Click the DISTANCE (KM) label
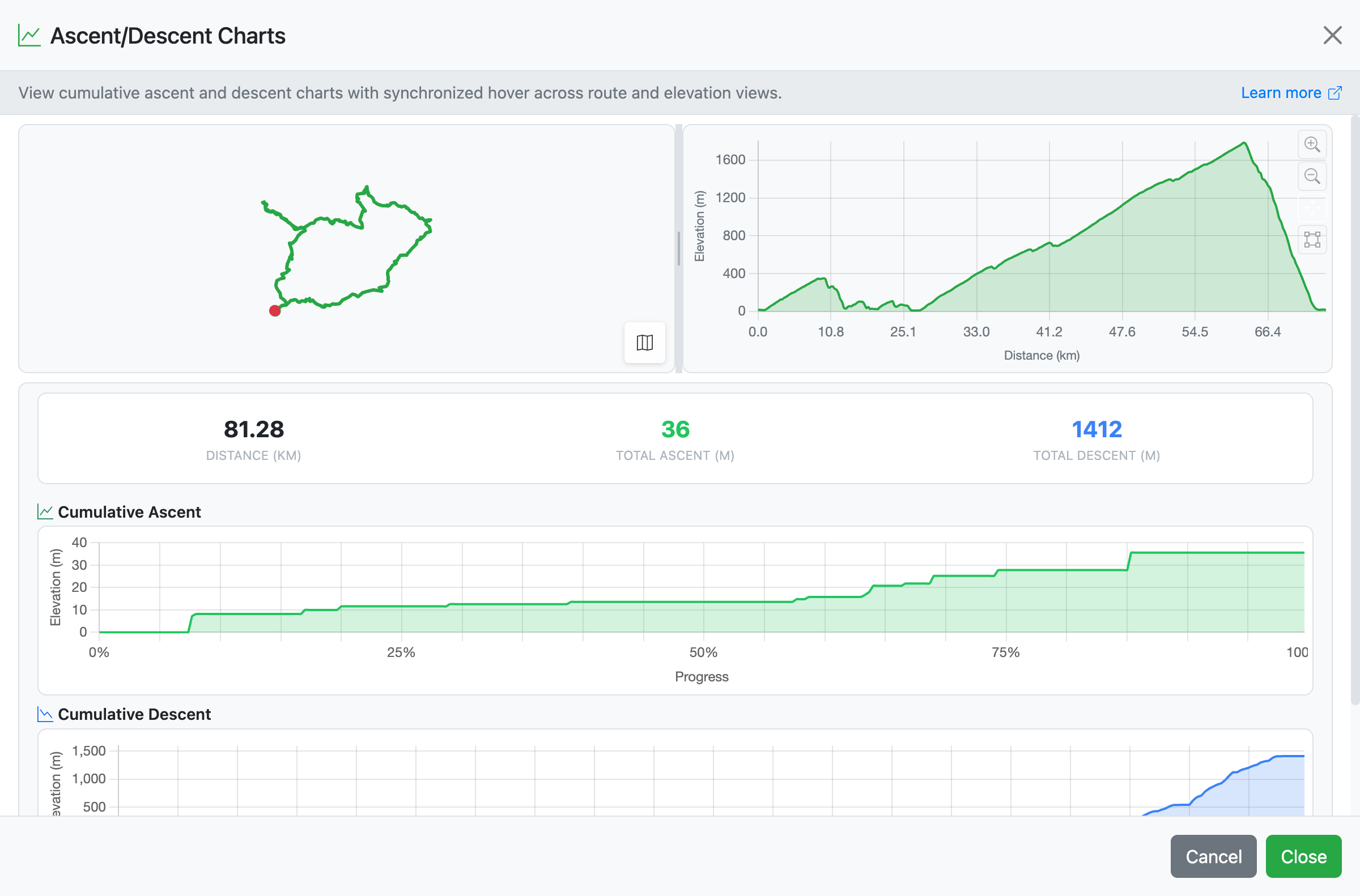Viewport: 1360px width, 896px height. [x=254, y=455]
